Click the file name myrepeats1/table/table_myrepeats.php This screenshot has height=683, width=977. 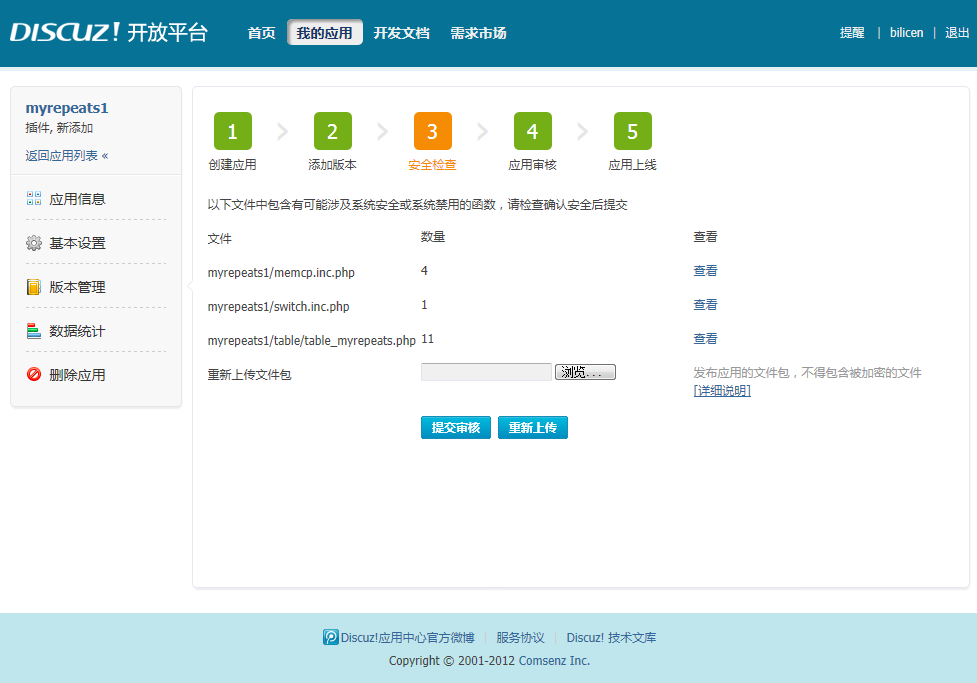tap(312, 340)
